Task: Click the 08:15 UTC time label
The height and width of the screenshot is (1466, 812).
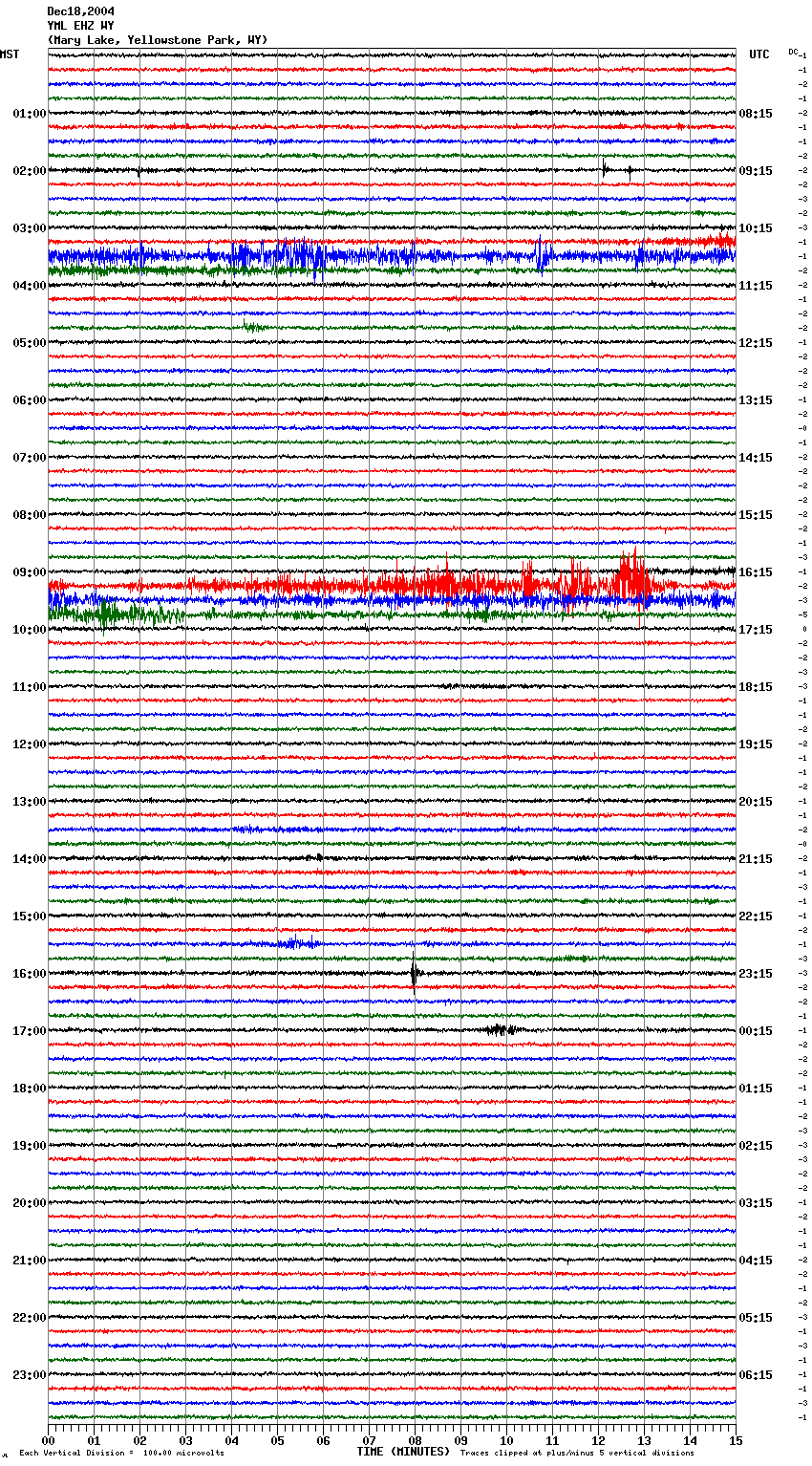Action: [x=756, y=114]
